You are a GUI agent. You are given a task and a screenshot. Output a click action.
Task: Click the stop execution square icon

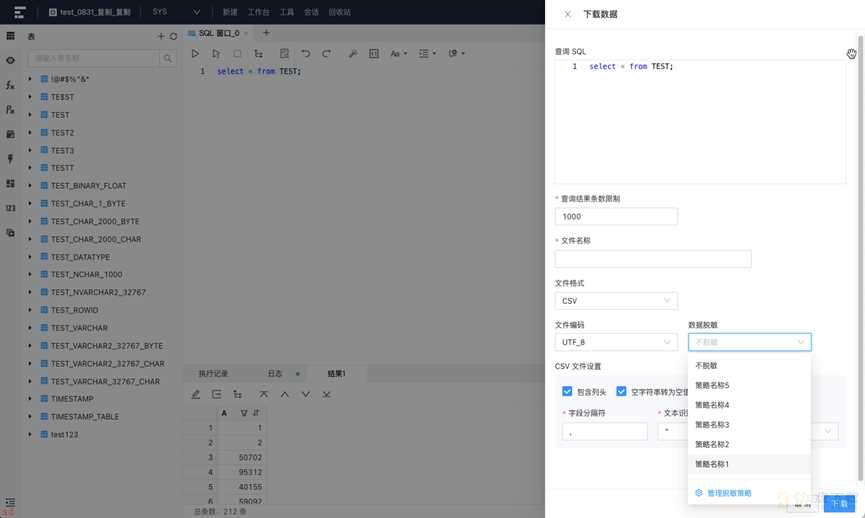[237, 54]
